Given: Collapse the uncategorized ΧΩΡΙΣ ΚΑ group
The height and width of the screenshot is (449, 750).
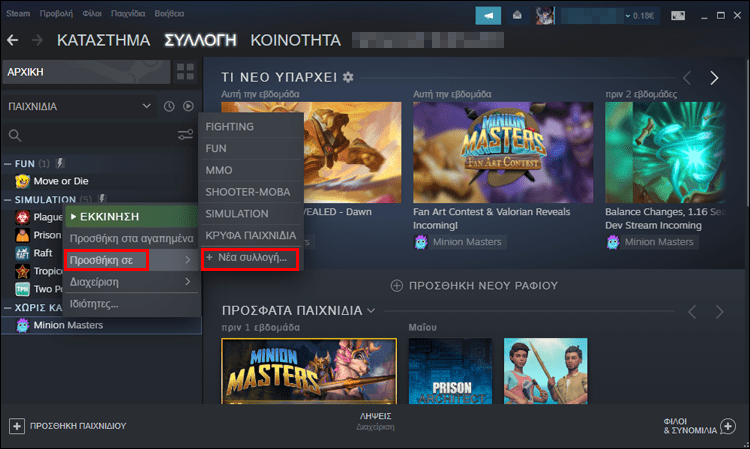Looking at the screenshot, I should [8, 308].
